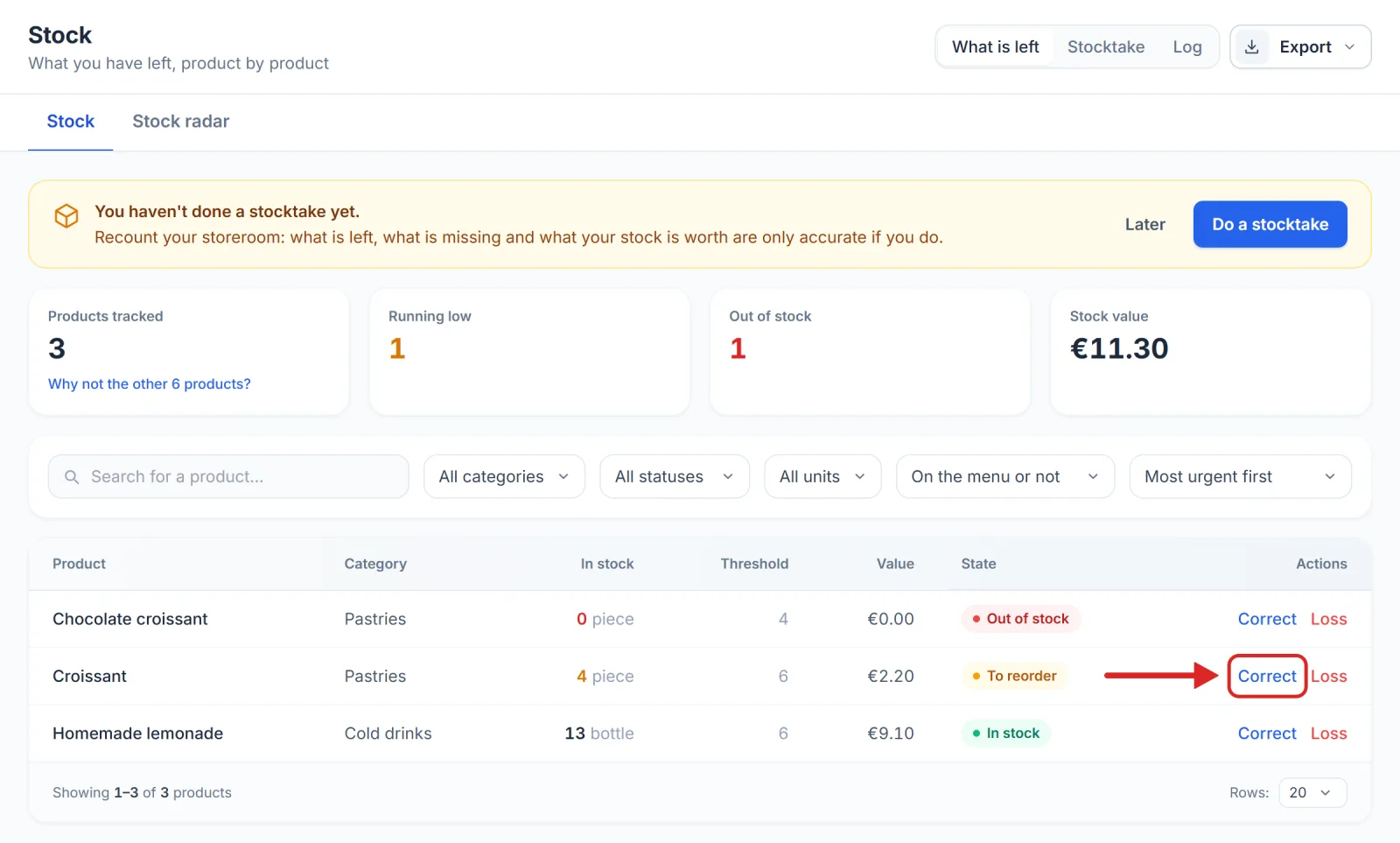Click the In stock status badge

pos(1006,734)
